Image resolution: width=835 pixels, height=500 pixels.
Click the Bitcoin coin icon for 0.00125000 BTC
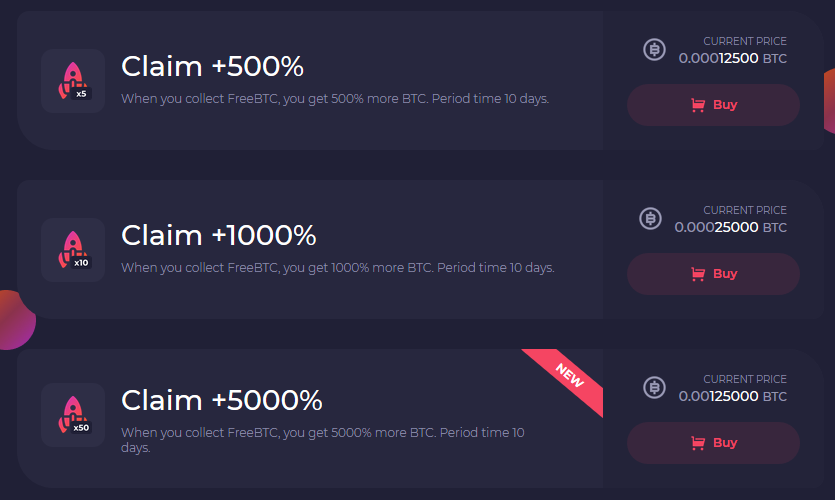(x=654, y=387)
